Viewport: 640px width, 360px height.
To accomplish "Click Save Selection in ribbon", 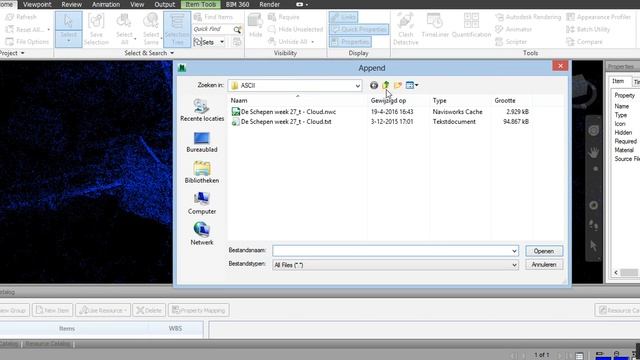I will [x=96, y=29].
